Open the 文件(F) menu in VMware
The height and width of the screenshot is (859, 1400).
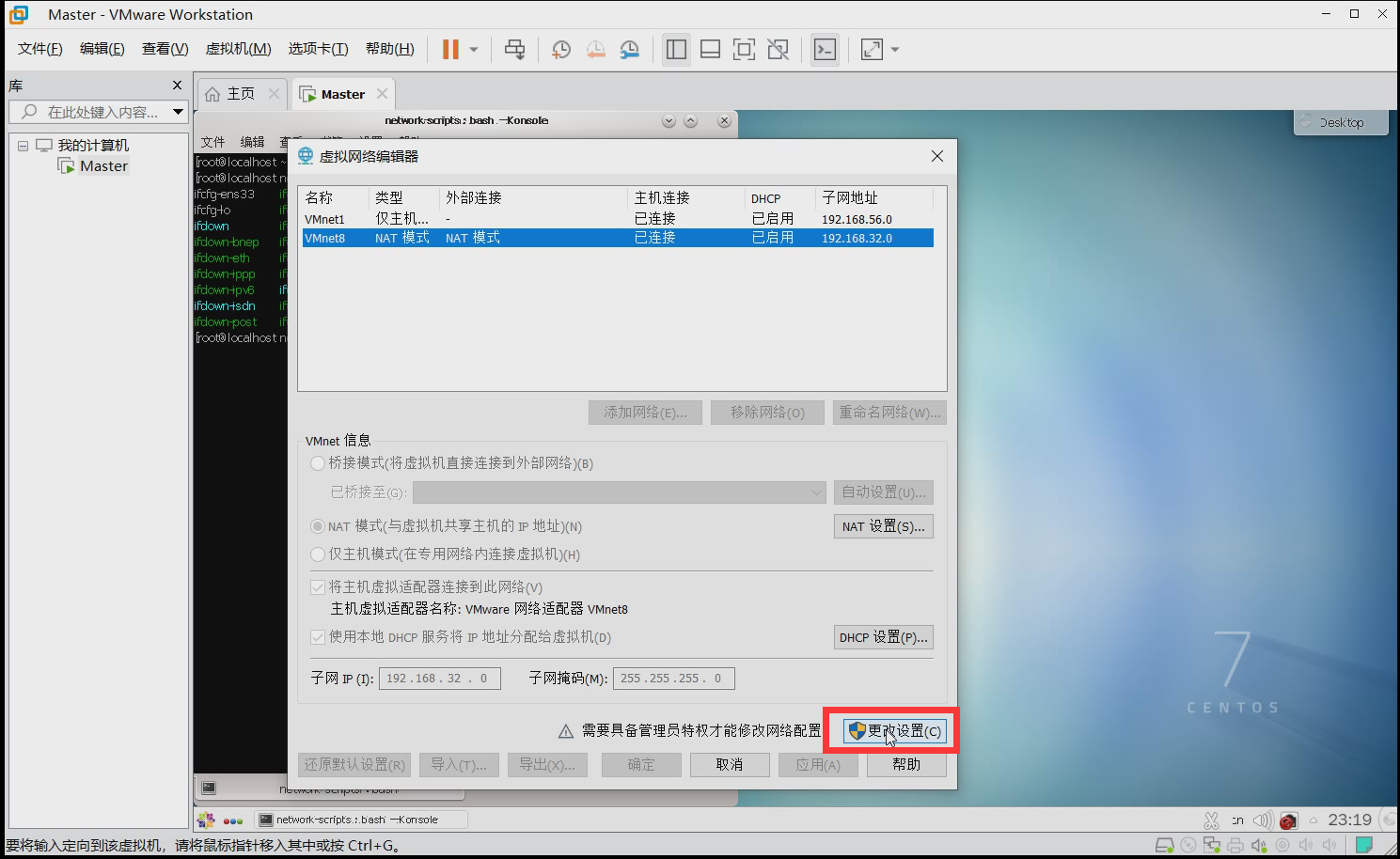pyautogui.click(x=39, y=49)
